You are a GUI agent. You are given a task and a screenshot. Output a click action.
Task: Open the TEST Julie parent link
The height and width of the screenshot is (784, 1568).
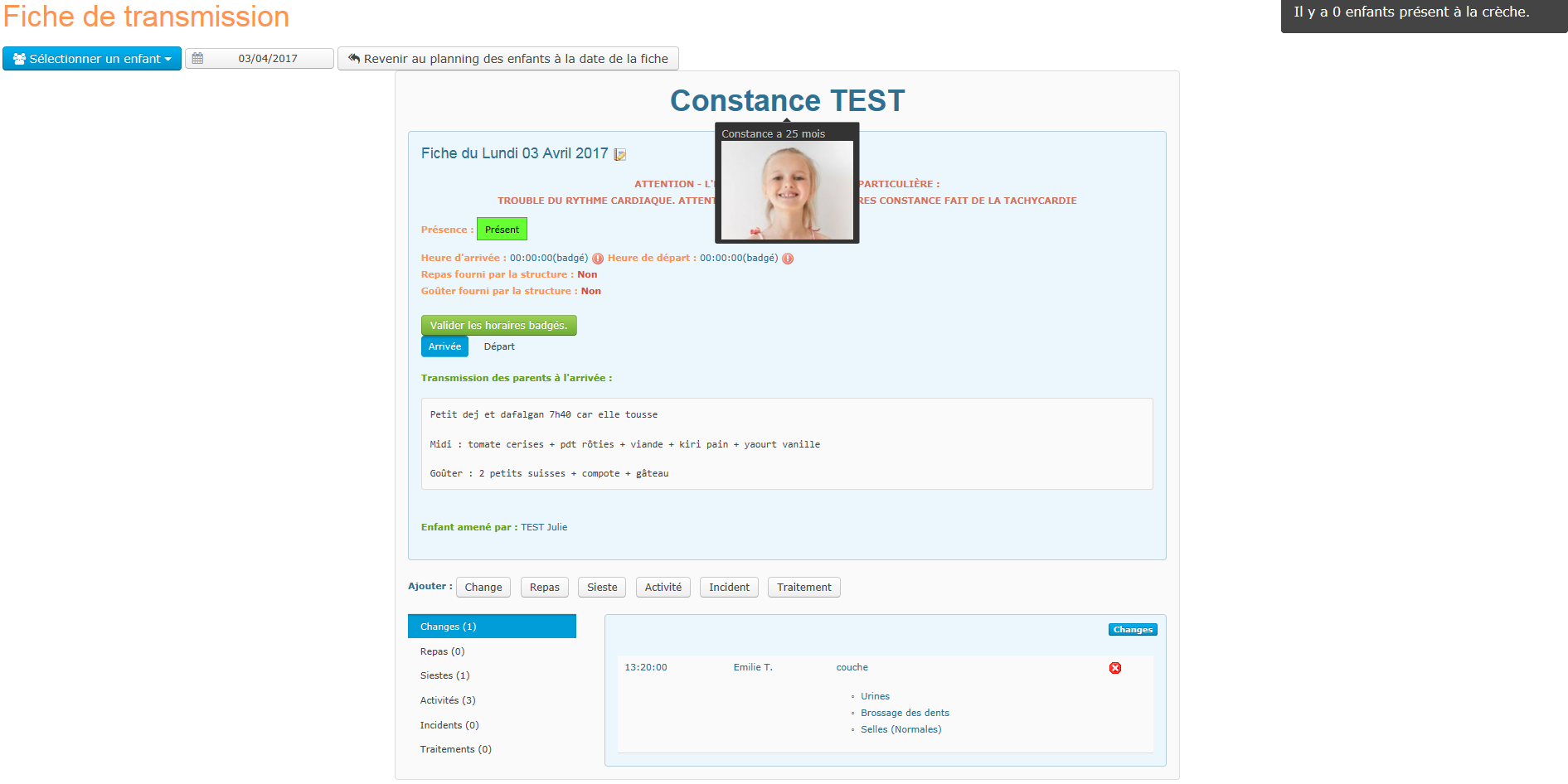point(544,527)
